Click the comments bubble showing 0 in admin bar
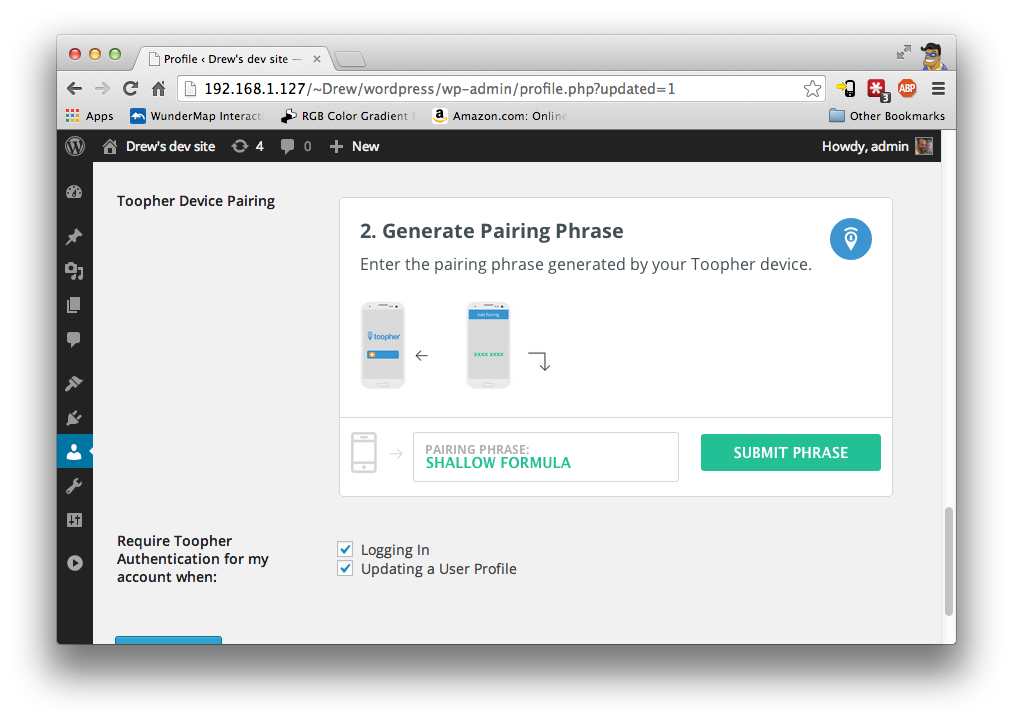Screen dimensions: 1013x723 tap(296, 147)
